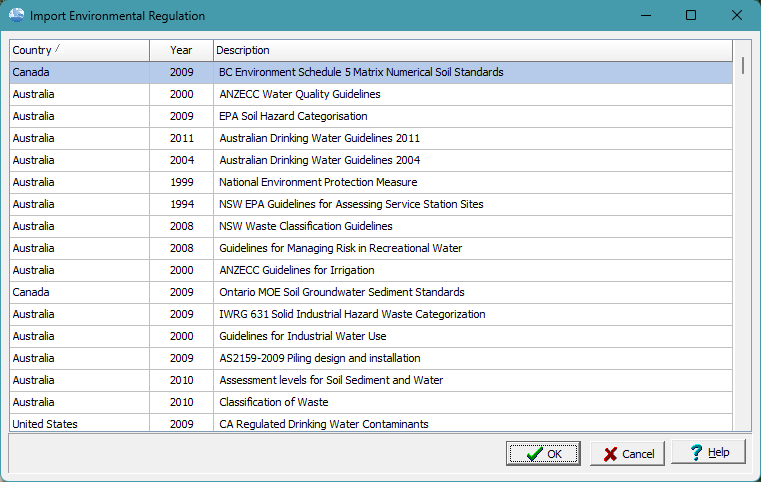Pick National Environment Protection Measure row
761x482 pixels.
click(318, 182)
